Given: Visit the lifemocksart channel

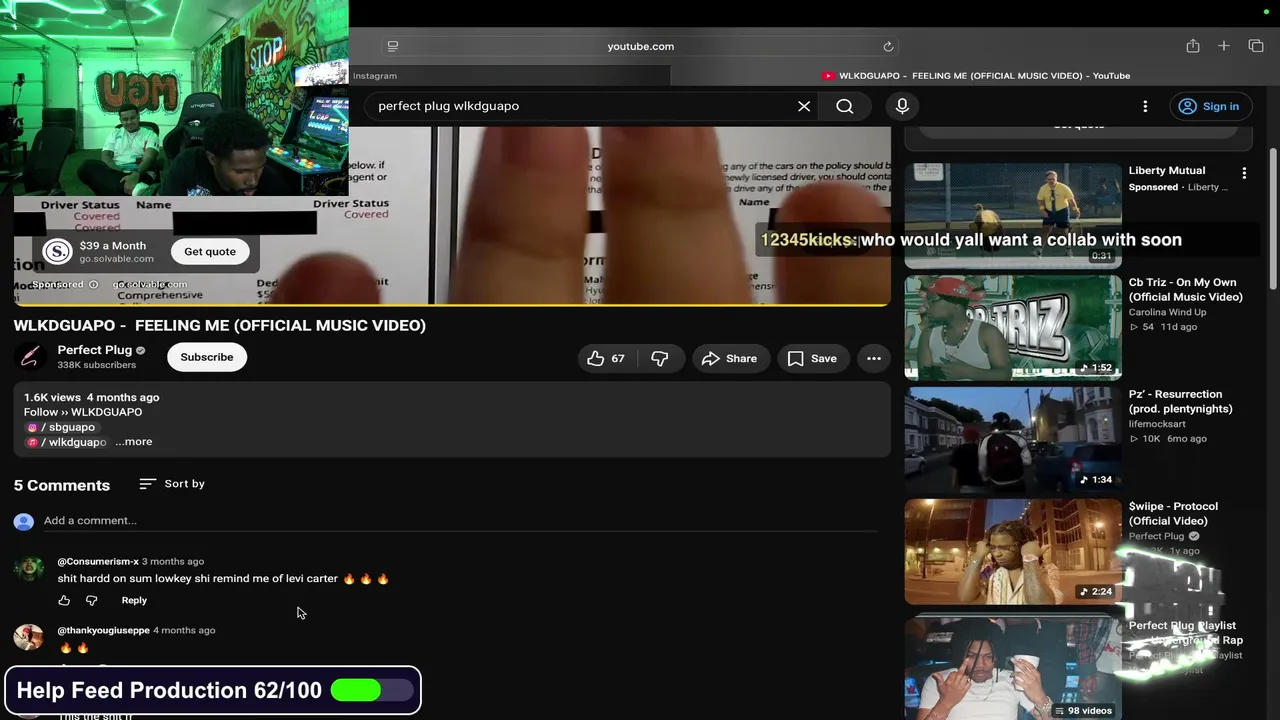Looking at the screenshot, I should pos(1156,425).
